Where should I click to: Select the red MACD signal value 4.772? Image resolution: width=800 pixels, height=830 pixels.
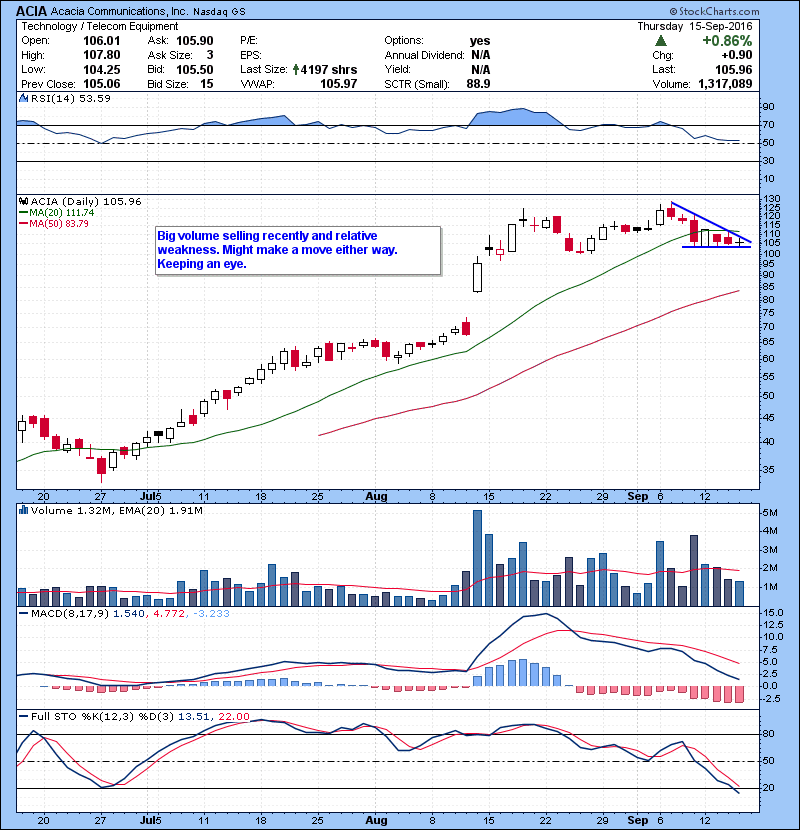(x=169, y=614)
